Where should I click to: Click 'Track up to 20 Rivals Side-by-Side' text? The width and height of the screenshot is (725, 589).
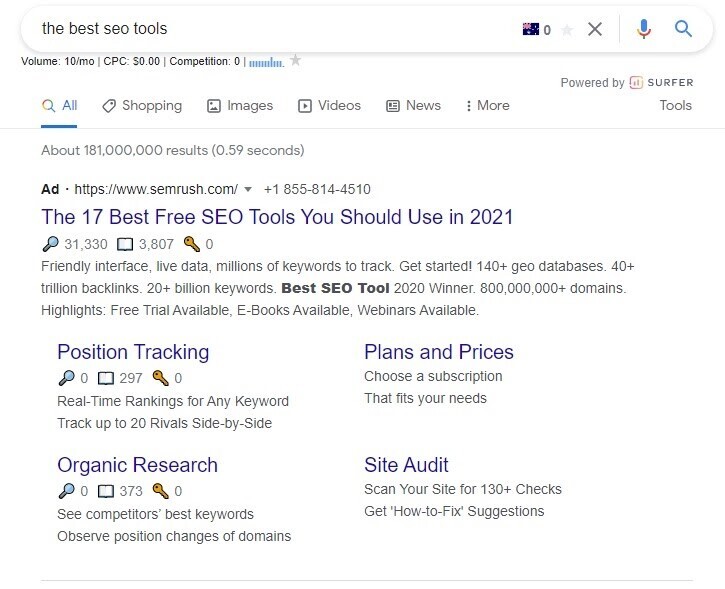(x=165, y=423)
